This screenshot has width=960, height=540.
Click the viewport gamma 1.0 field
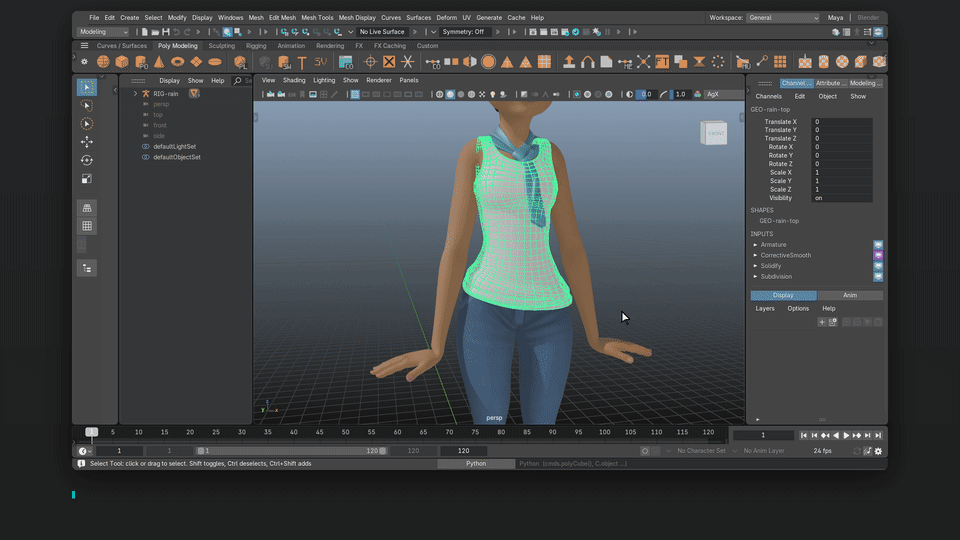coord(681,94)
